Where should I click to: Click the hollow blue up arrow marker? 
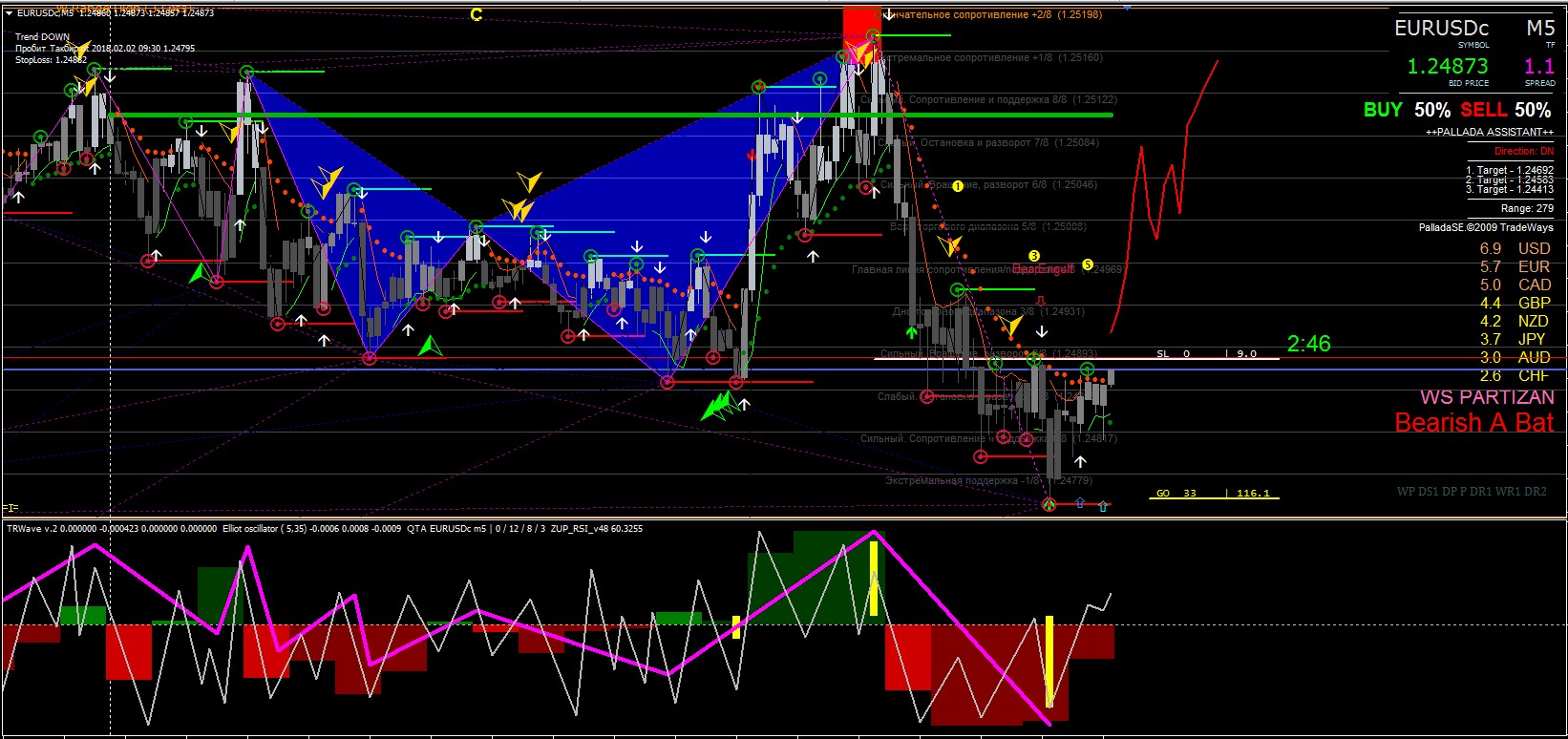[1080, 503]
